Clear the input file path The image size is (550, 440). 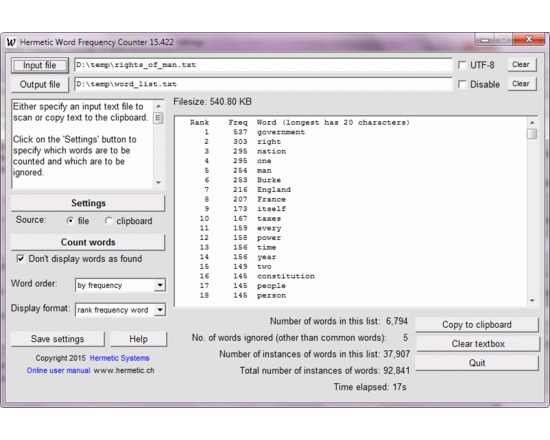tap(522, 65)
